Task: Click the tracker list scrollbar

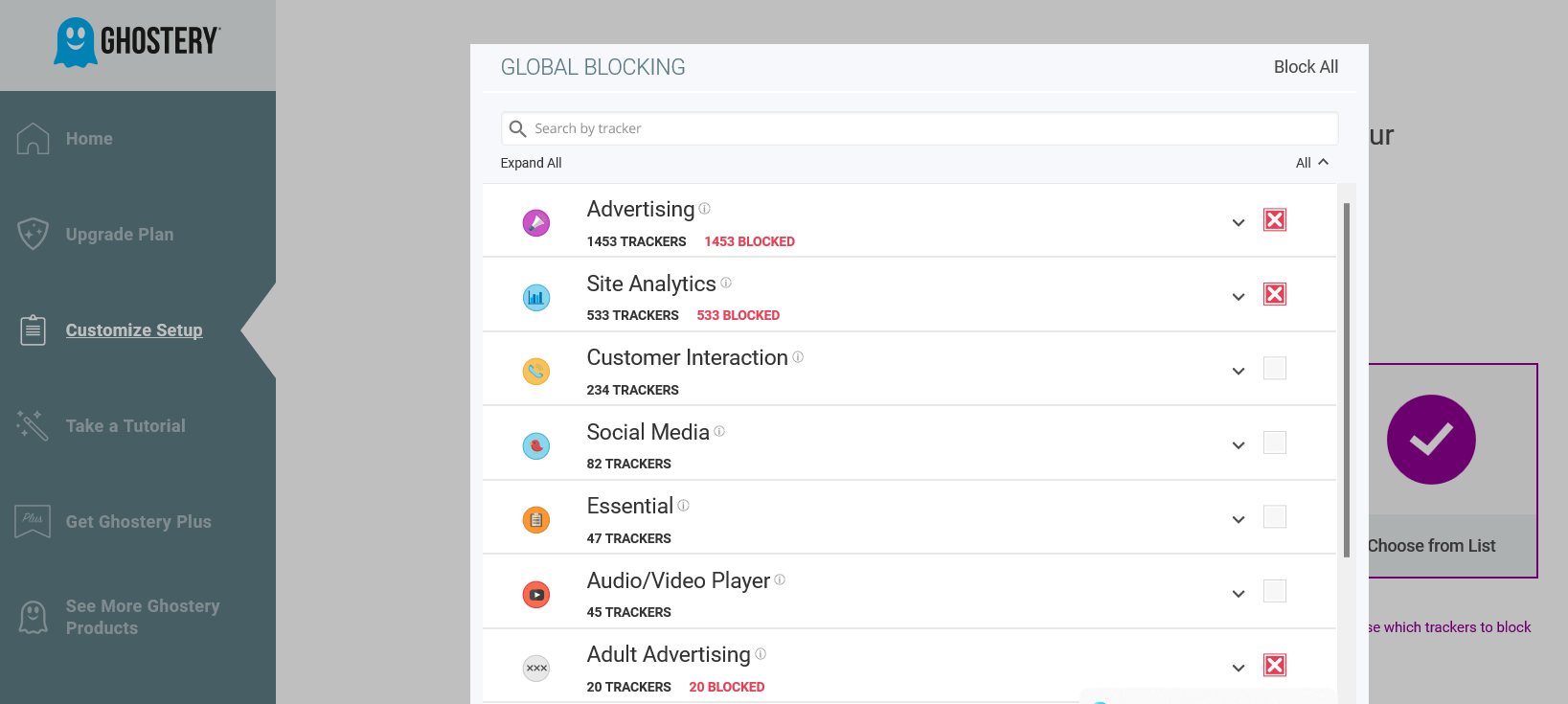Action: 1346,379
